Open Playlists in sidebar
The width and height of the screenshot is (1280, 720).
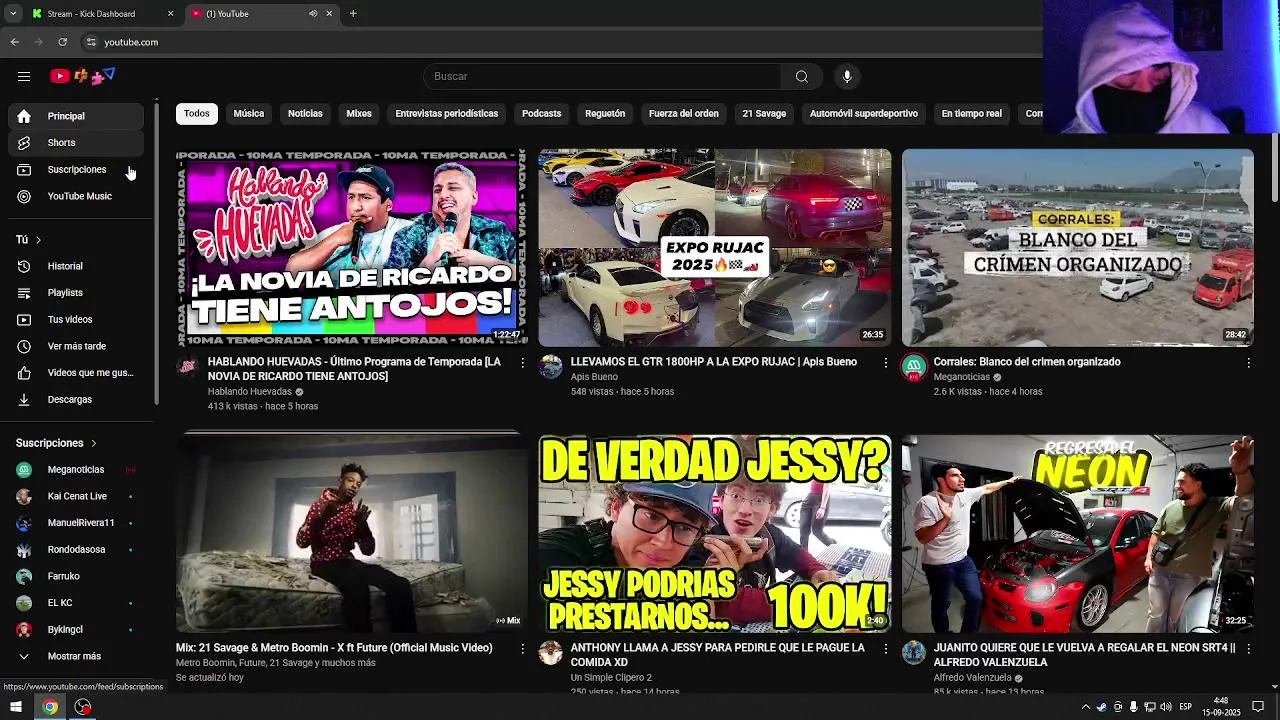point(76,293)
